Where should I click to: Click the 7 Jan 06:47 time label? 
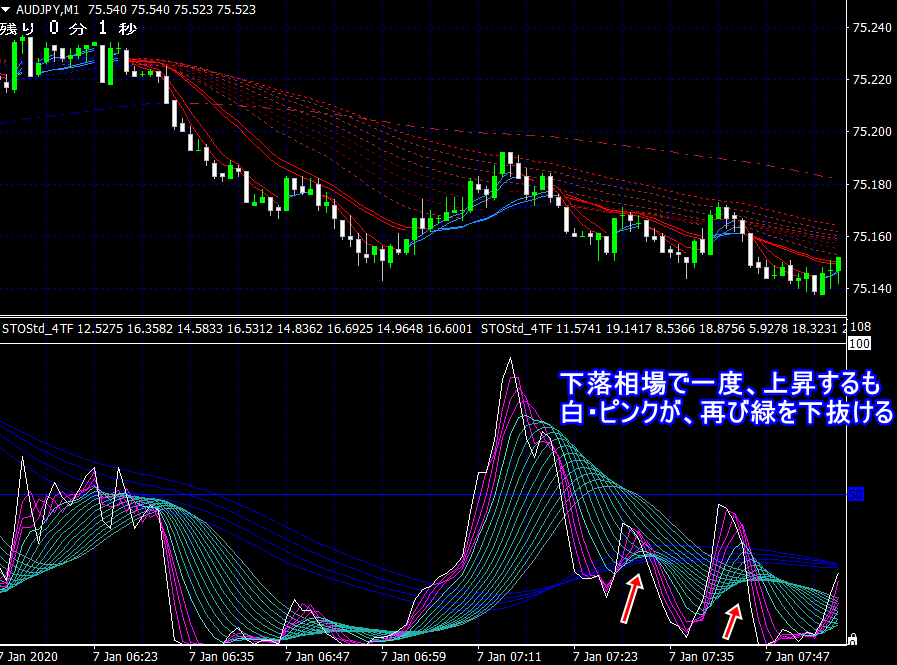tap(317, 656)
